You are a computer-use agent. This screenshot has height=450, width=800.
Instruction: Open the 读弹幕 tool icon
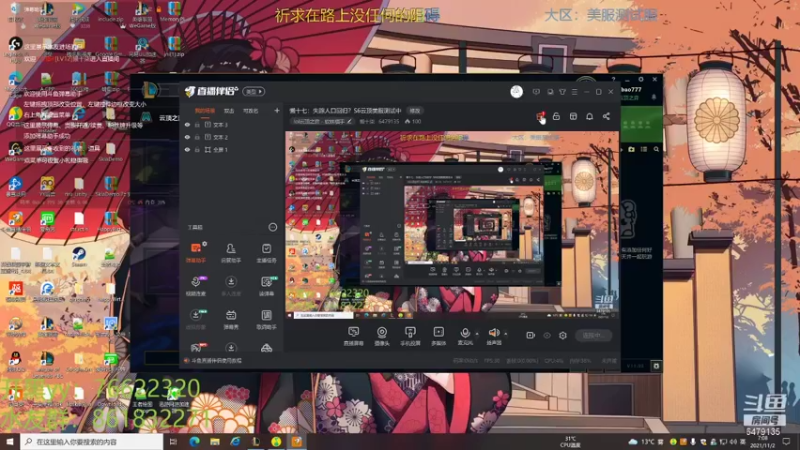pos(266,286)
